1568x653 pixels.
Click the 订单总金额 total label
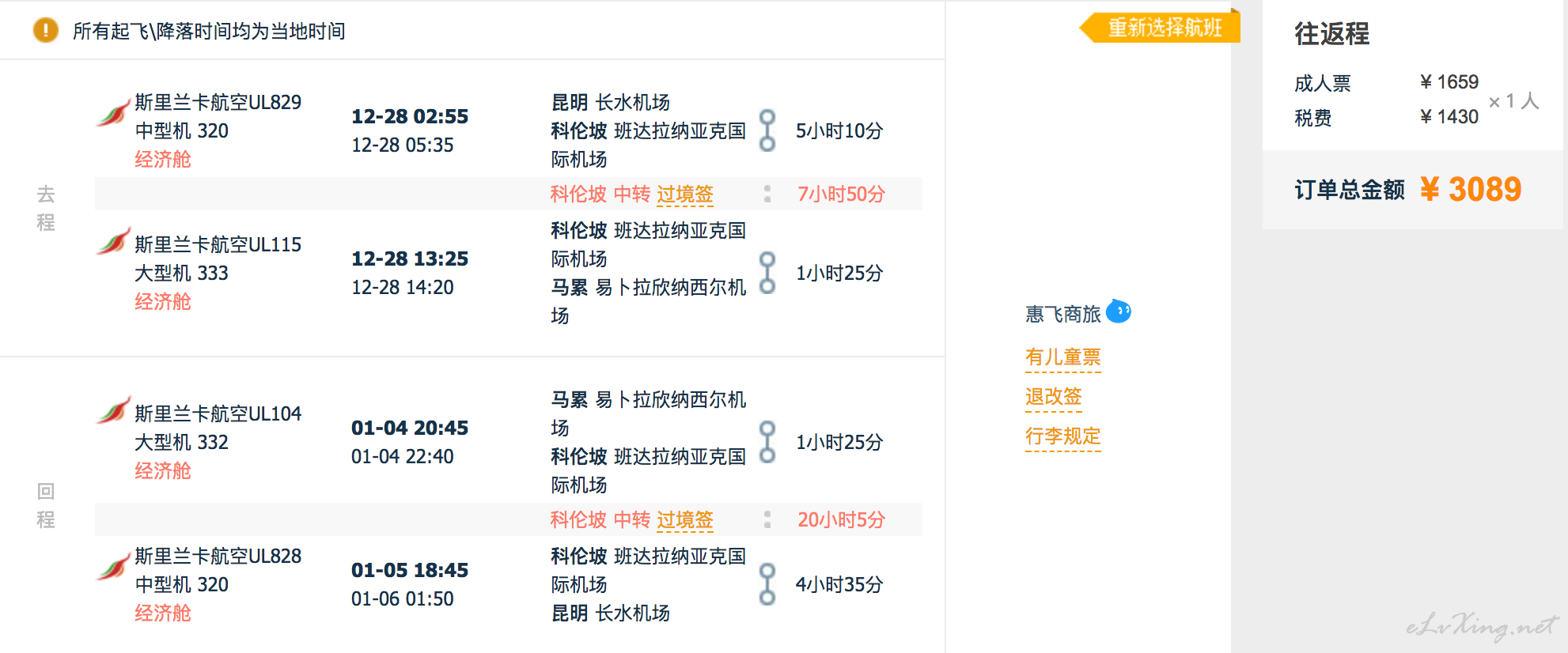click(1350, 190)
